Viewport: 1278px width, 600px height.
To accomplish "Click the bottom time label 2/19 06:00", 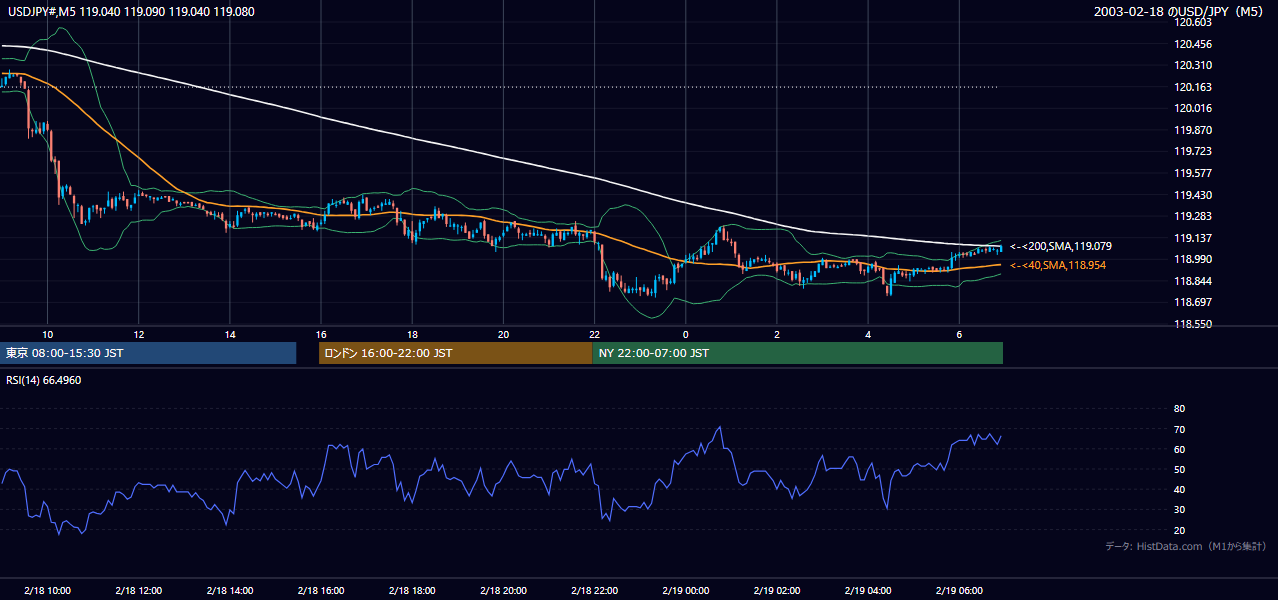I will click(960, 590).
